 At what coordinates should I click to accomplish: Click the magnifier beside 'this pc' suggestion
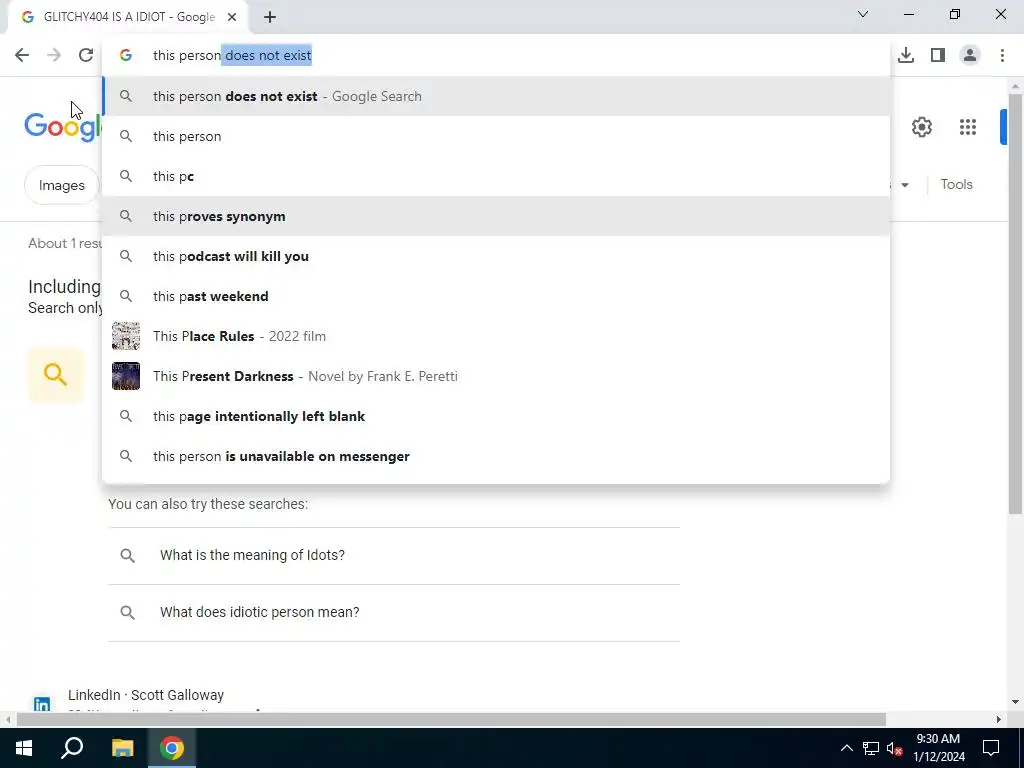126,176
